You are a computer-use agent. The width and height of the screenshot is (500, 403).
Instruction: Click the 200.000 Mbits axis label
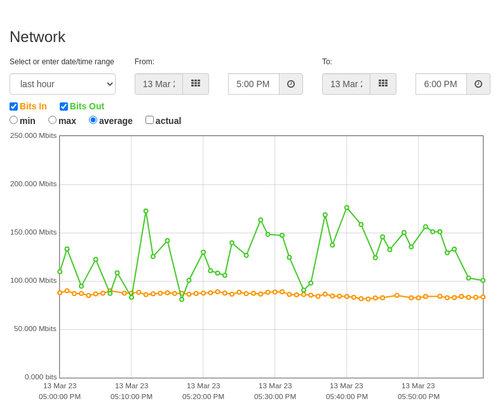pyautogui.click(x=33, y=184)
